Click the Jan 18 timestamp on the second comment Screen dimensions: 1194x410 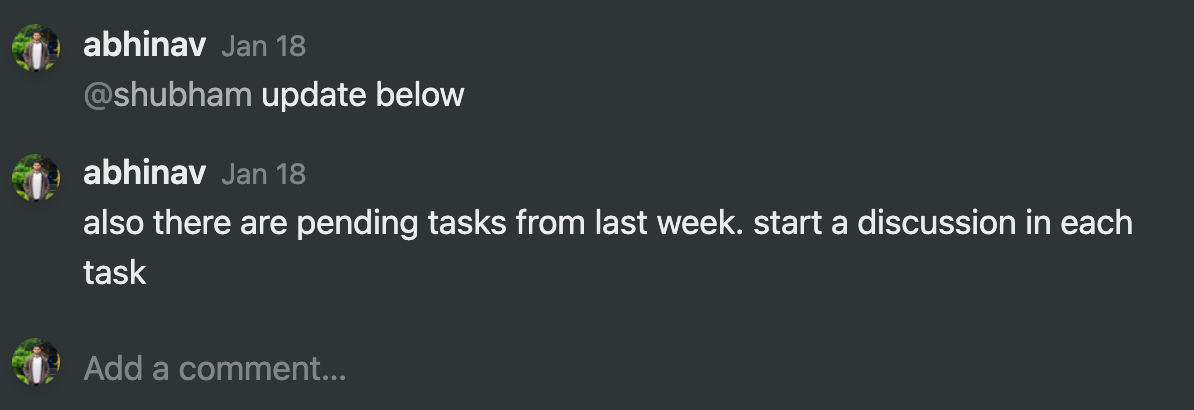coord(263,174)
